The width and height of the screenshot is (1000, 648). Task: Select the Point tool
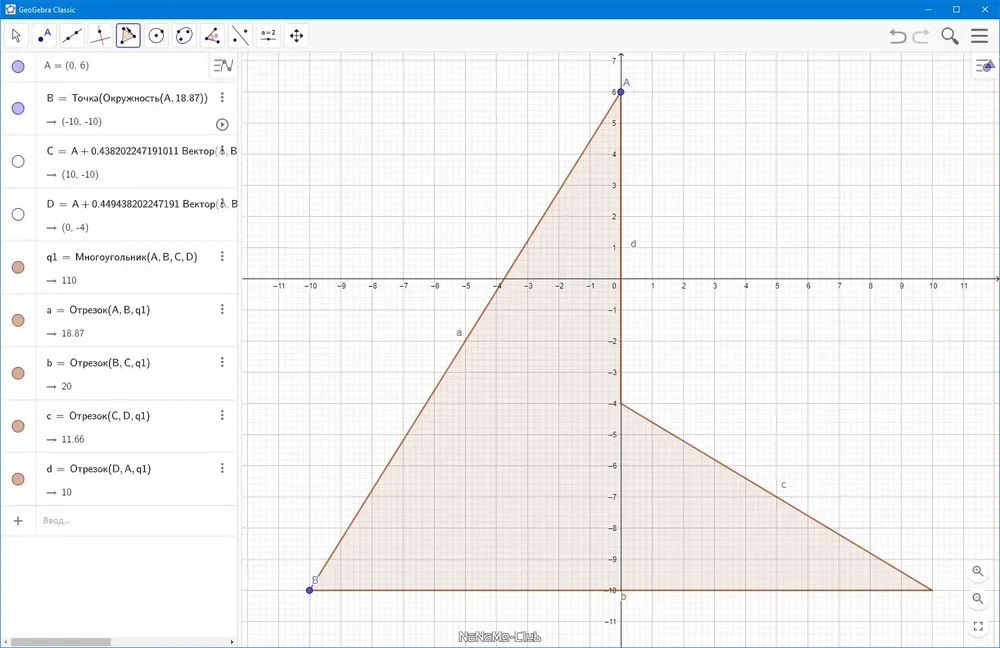[x=44, y=36]
